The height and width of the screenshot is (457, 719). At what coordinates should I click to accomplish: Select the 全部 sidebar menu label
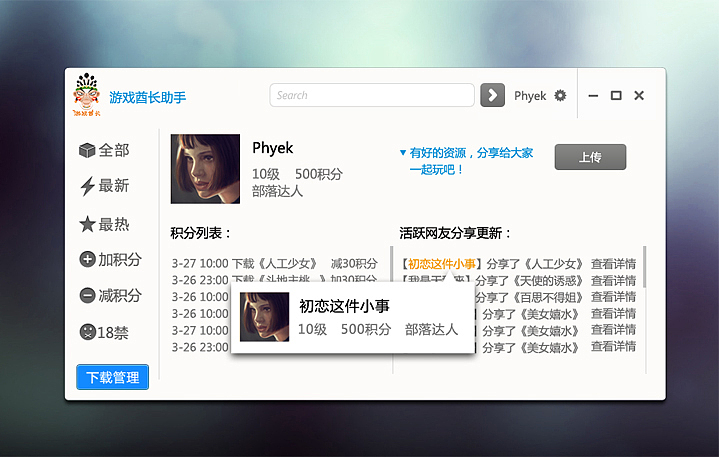114,150
